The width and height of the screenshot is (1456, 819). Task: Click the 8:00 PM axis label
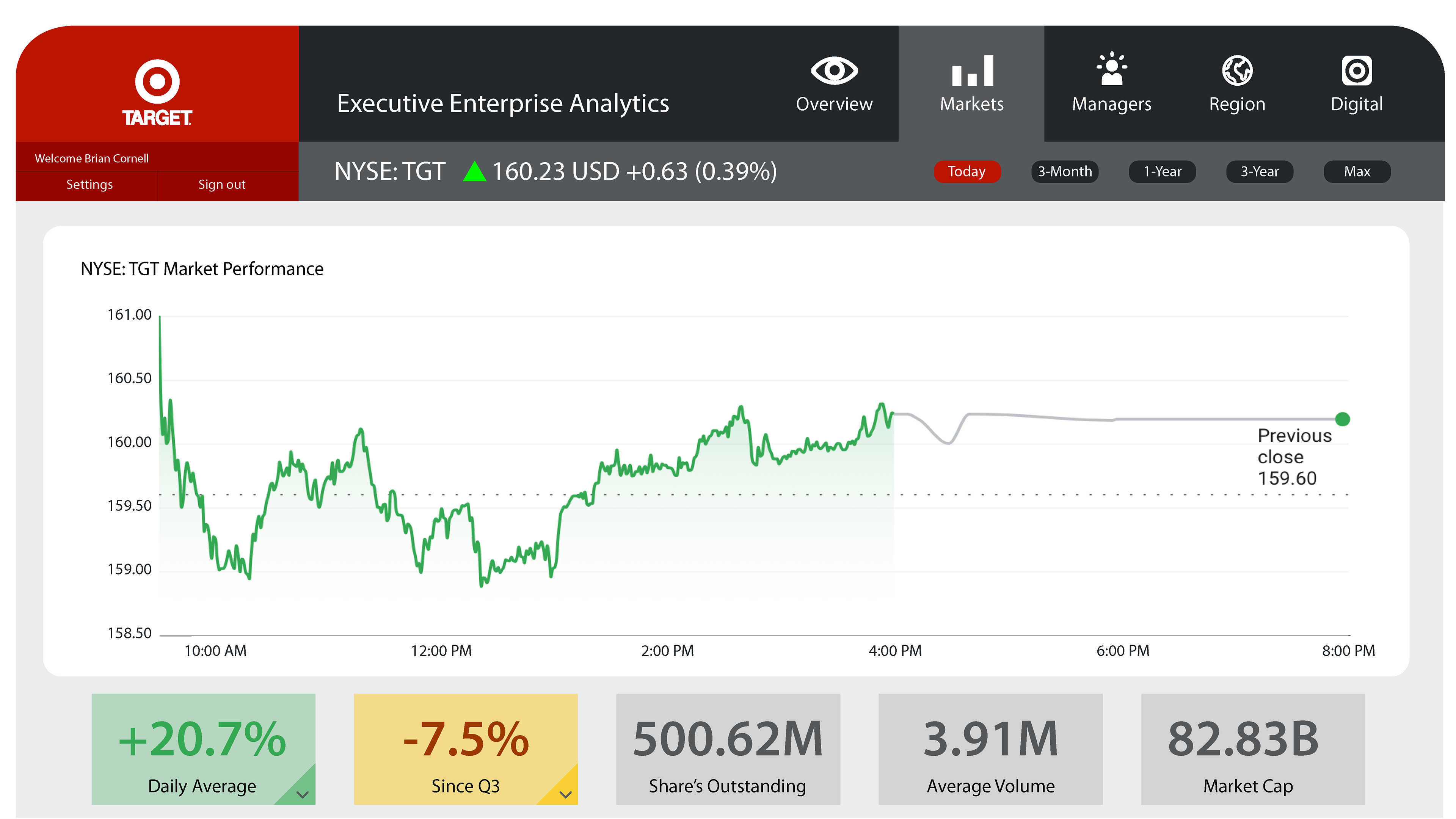[1348, 651]
